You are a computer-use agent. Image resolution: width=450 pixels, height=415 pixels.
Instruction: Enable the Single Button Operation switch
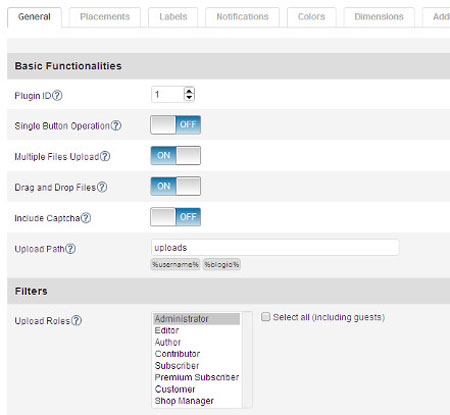(176, 125)
